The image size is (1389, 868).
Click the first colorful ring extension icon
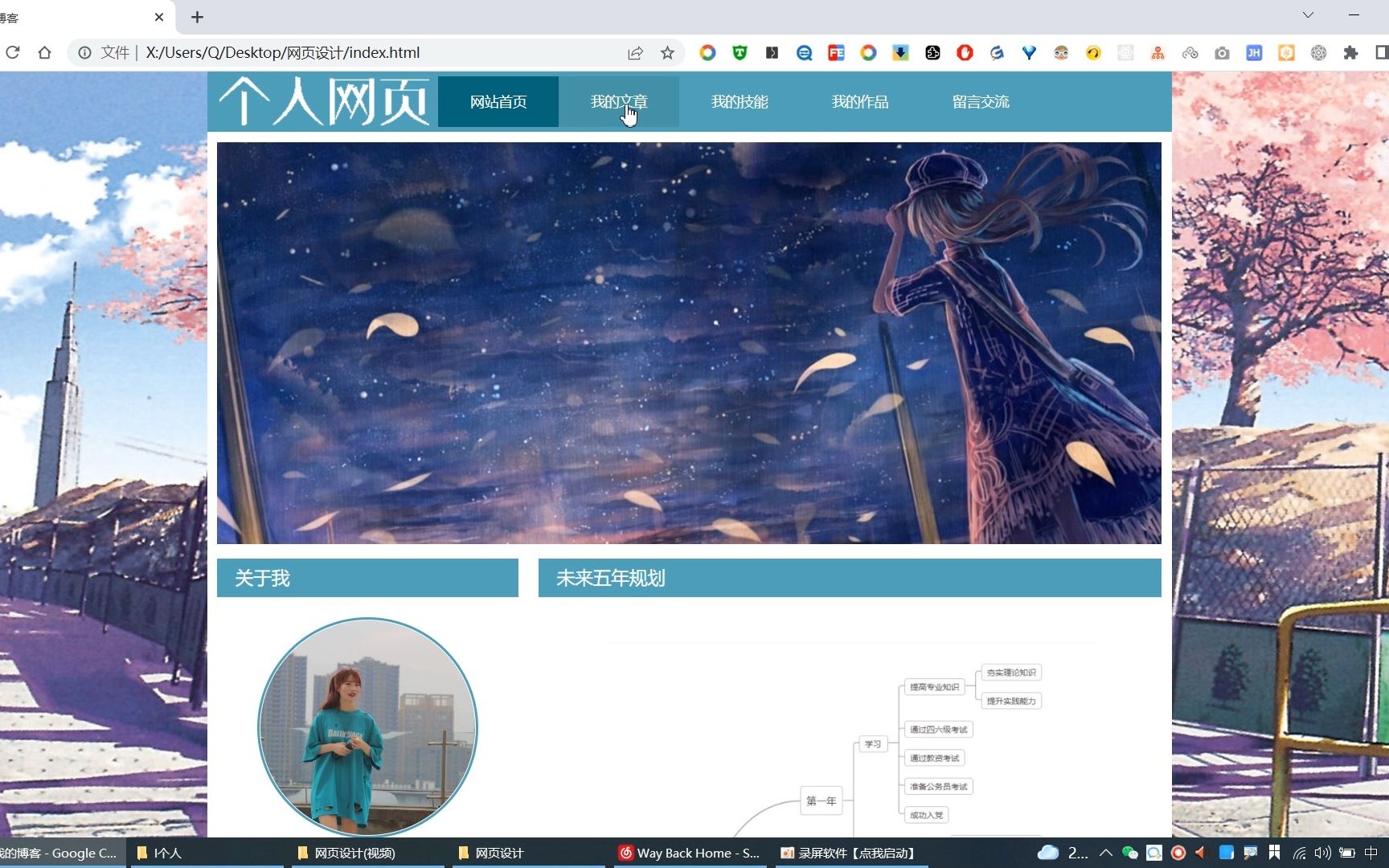point(707,53)
